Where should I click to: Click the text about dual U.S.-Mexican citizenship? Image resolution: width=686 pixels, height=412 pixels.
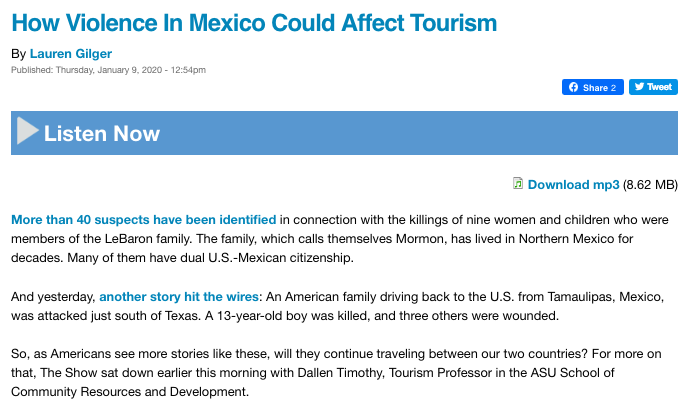pos(210,258)
